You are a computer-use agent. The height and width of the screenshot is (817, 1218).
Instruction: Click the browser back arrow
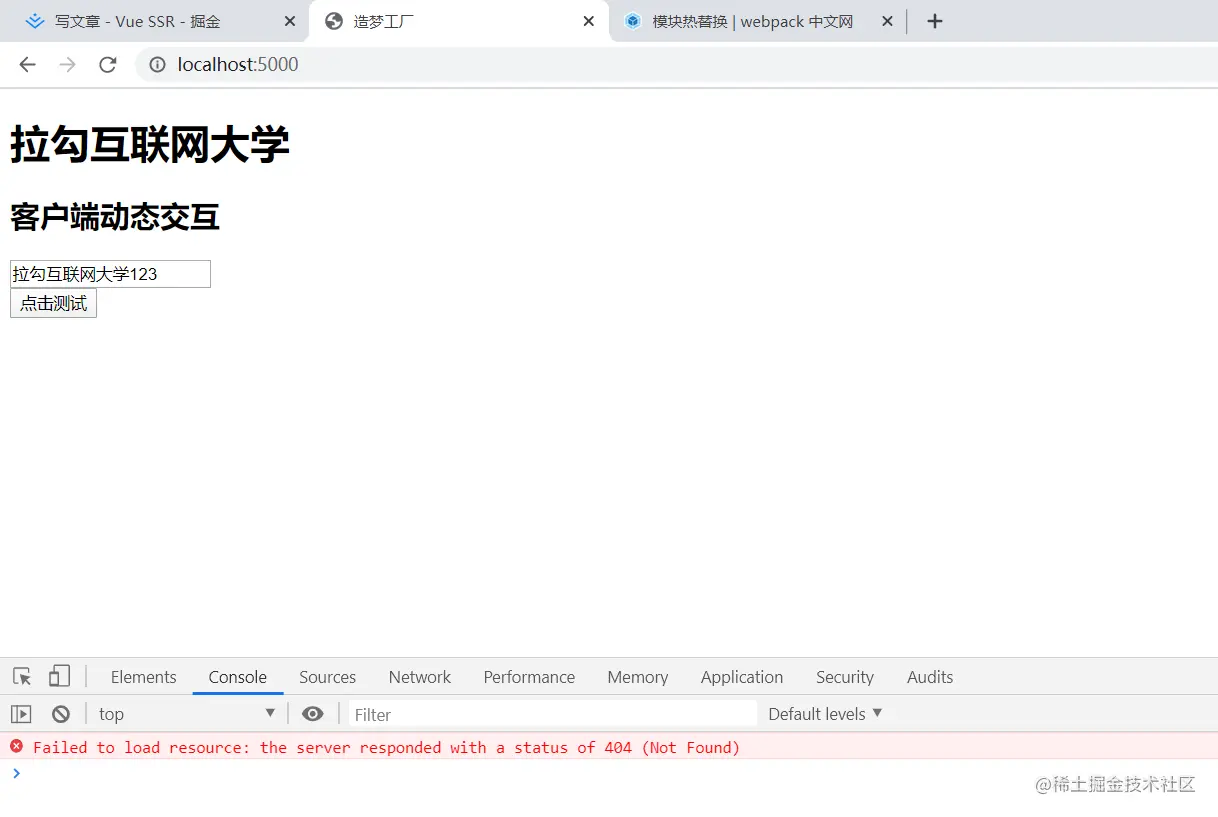tap(27, 65)
